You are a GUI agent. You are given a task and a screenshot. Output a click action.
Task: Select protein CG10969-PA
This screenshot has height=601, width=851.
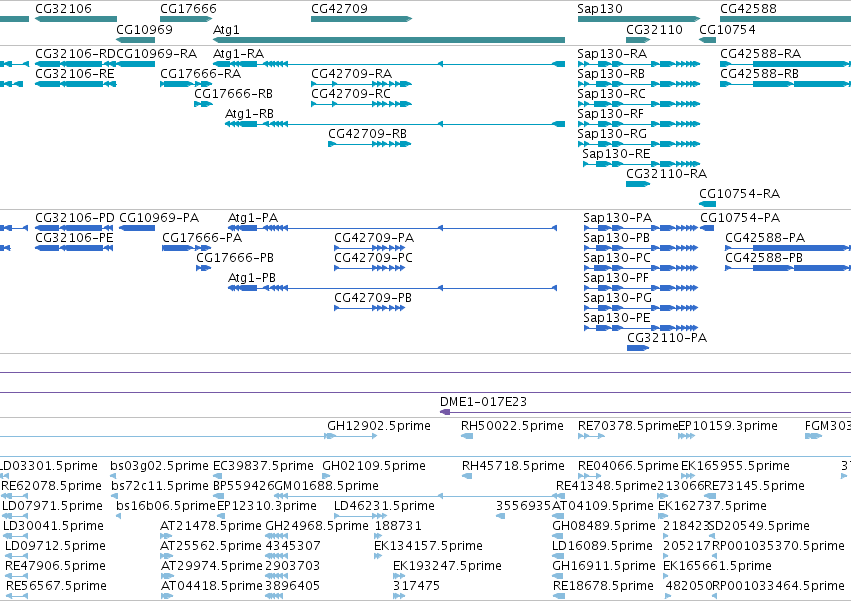click(x=137, y=228)
